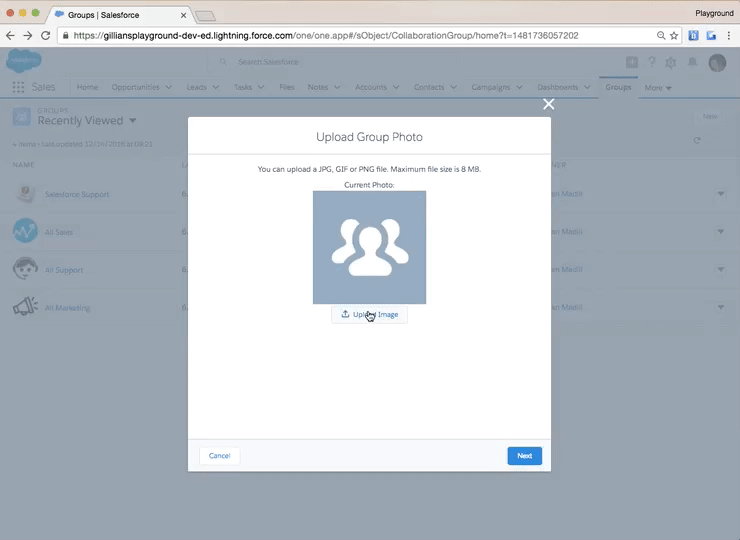
Task: Reload the page with the refresh icon
Action: 45,35
